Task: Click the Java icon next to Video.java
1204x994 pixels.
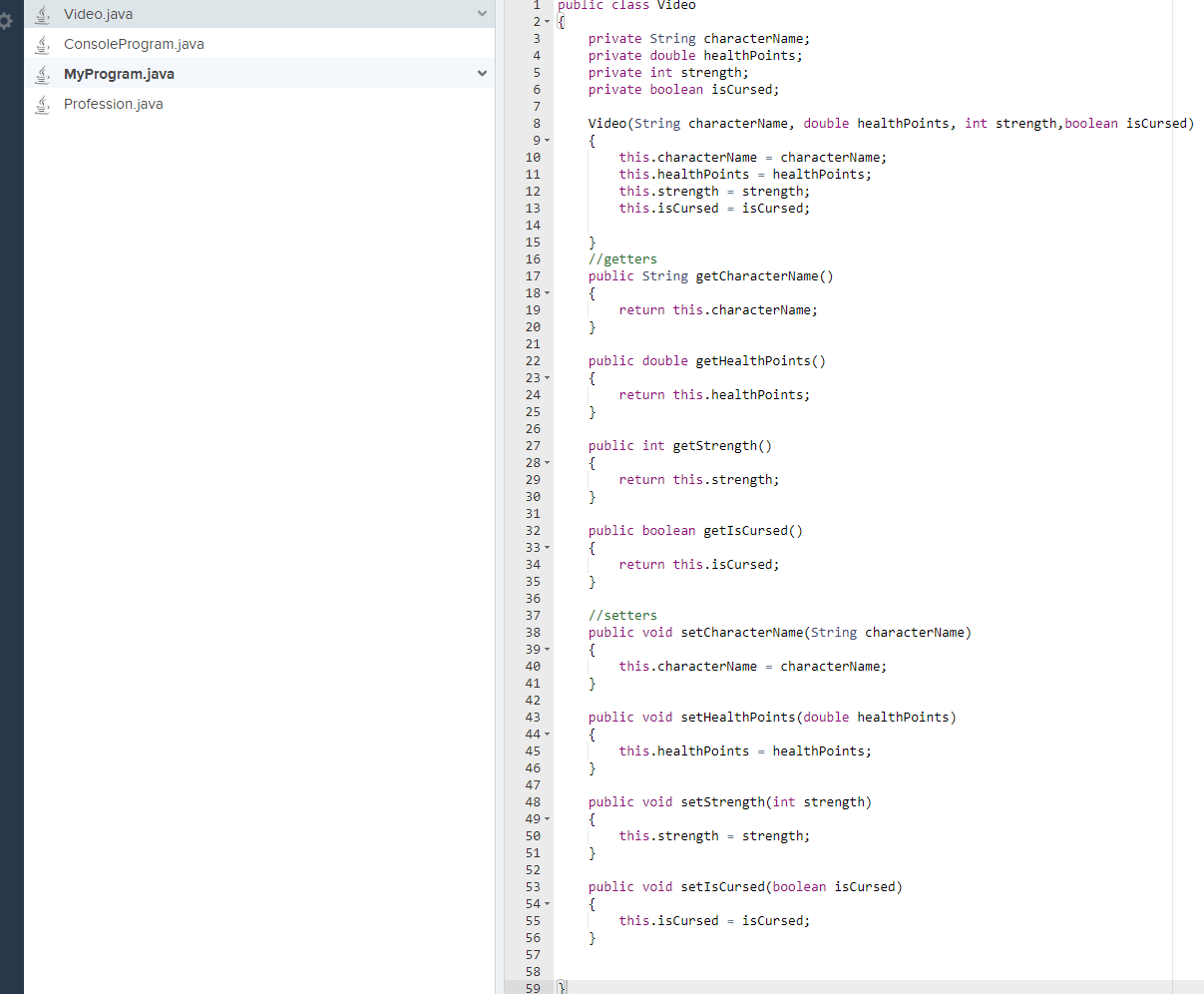Action: (x=42, y=14)
